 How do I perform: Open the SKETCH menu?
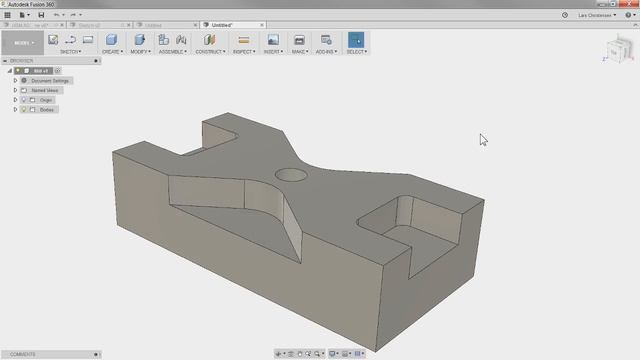(71, 52)
